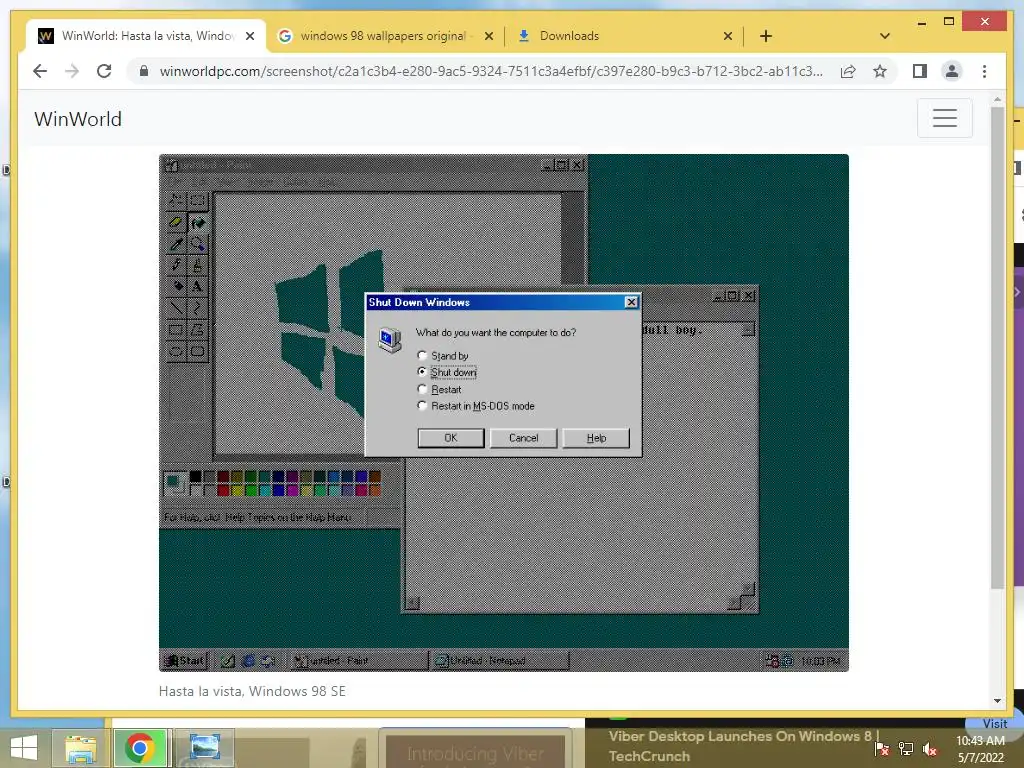Image resolution: width=1024 pixels, height=768 pixels.
Task: Click the Untitled - Notepad taskbar button
Action: coord(500,661)
